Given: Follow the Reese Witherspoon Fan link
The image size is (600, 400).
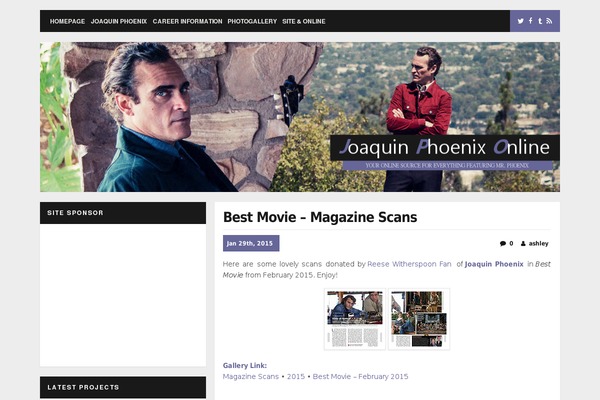Looking at the screenshot, I should [409, 264].
